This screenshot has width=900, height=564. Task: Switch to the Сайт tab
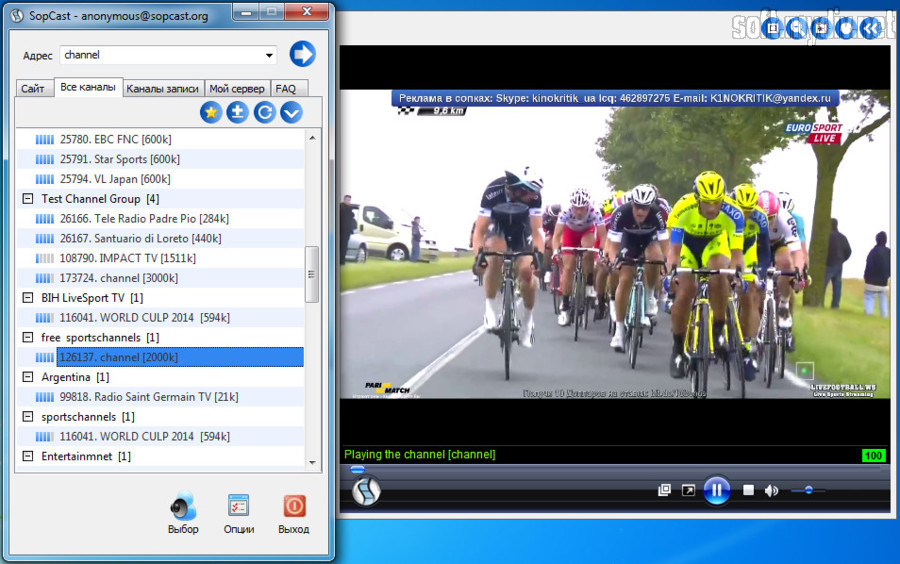click(33, 88)
